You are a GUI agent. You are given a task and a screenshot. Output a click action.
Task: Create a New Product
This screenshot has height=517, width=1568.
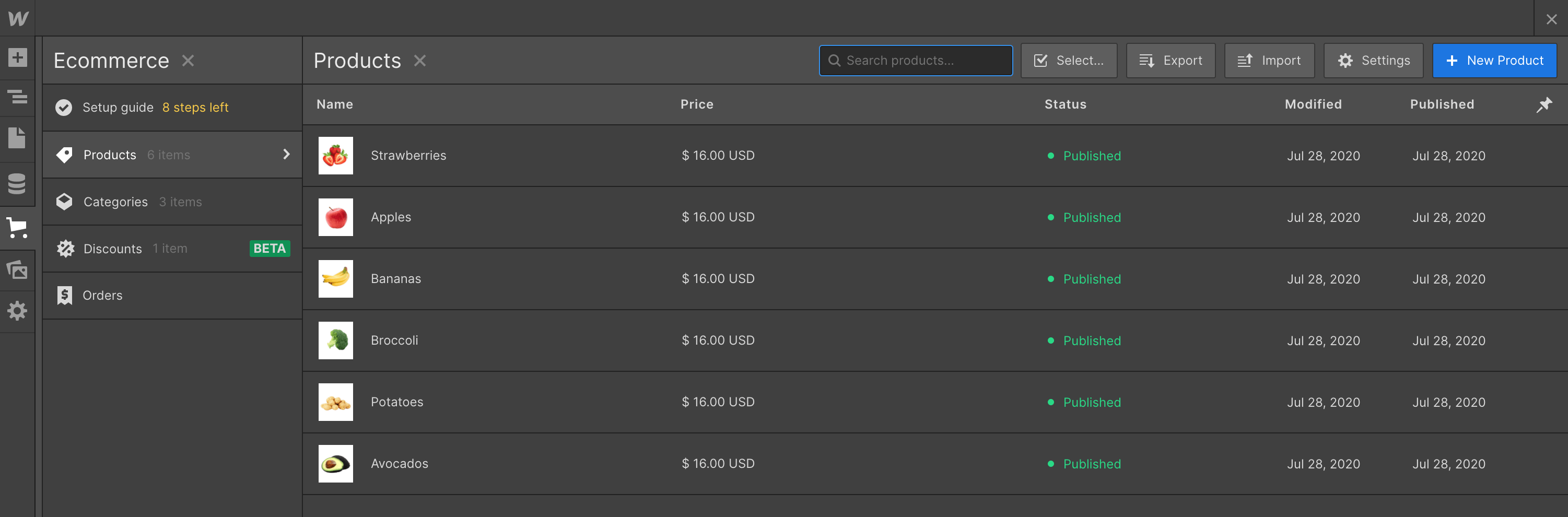click(1494, 60)
